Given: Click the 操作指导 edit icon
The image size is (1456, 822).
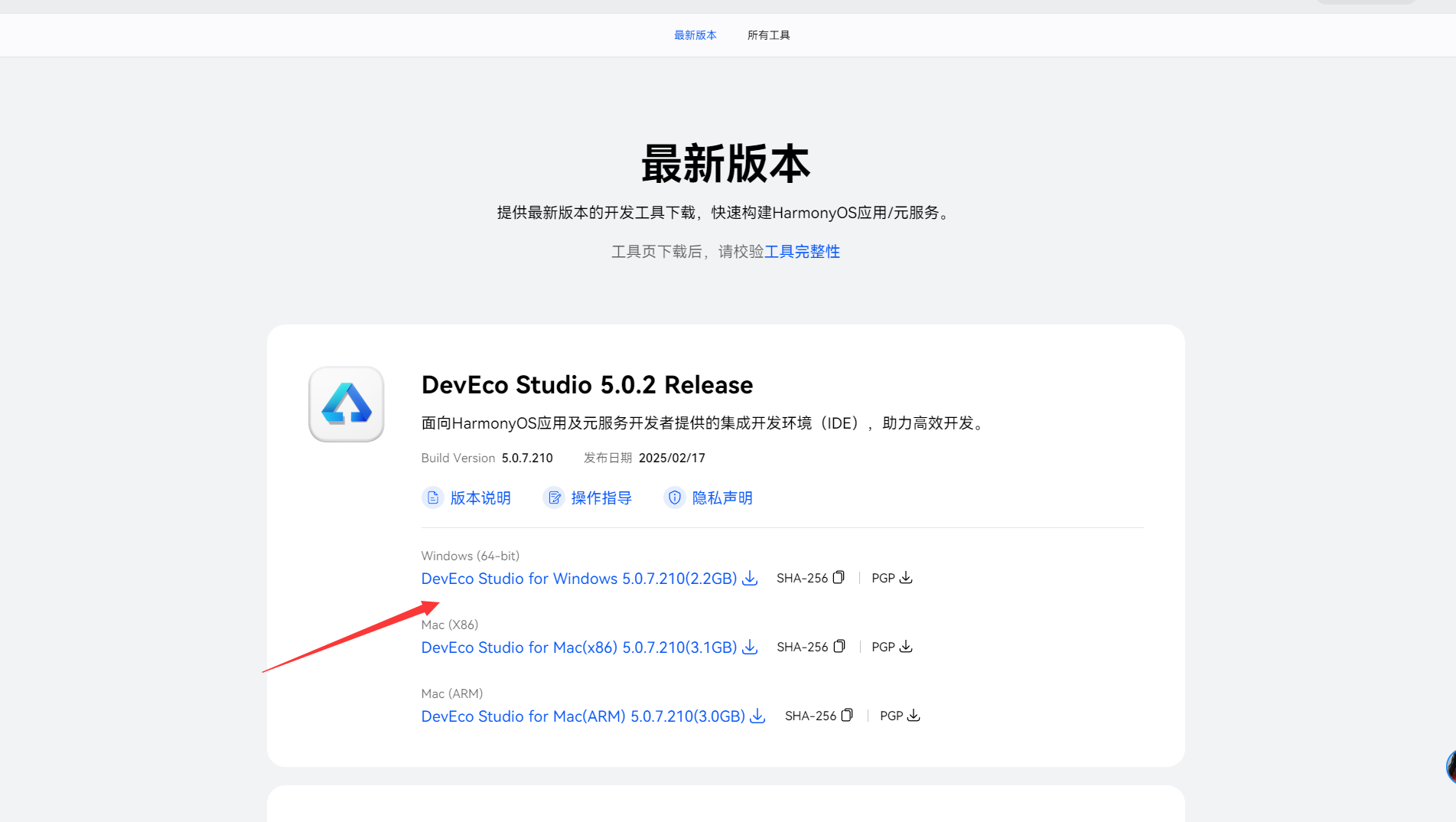Looking at the screenshot, I should coord(554,498).
